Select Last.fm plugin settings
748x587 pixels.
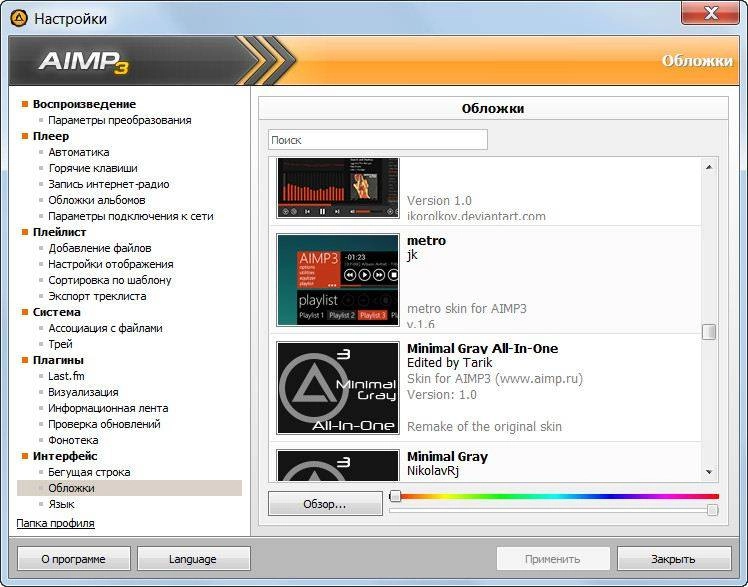point(66,376)
